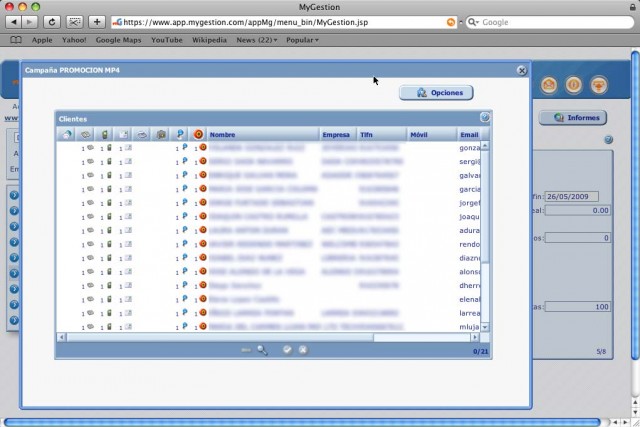The height and width of the screenshot is (427, 640).
Task: Click the Clientes table vertical scroll down arrow
Action: click(485, 327)
